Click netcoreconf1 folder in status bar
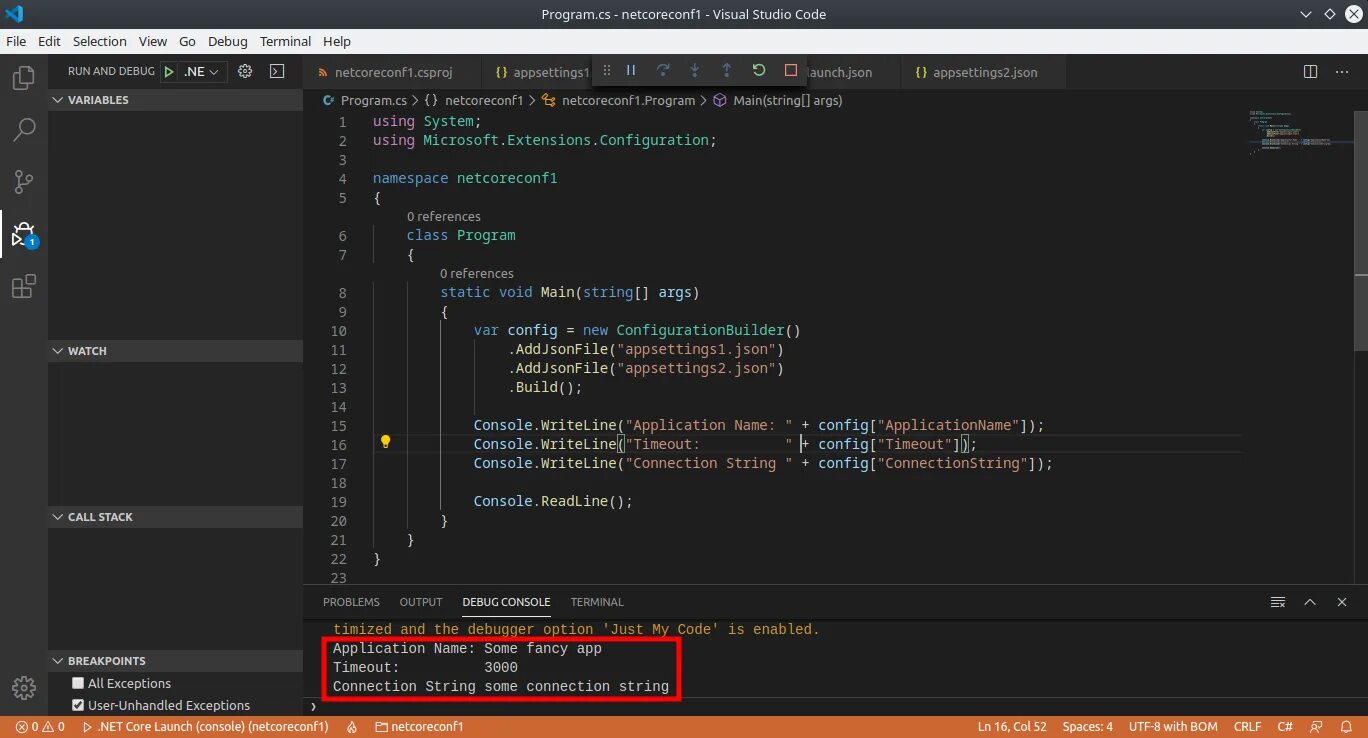This screenshot has height=738, width=1368. tap(419, 727)
